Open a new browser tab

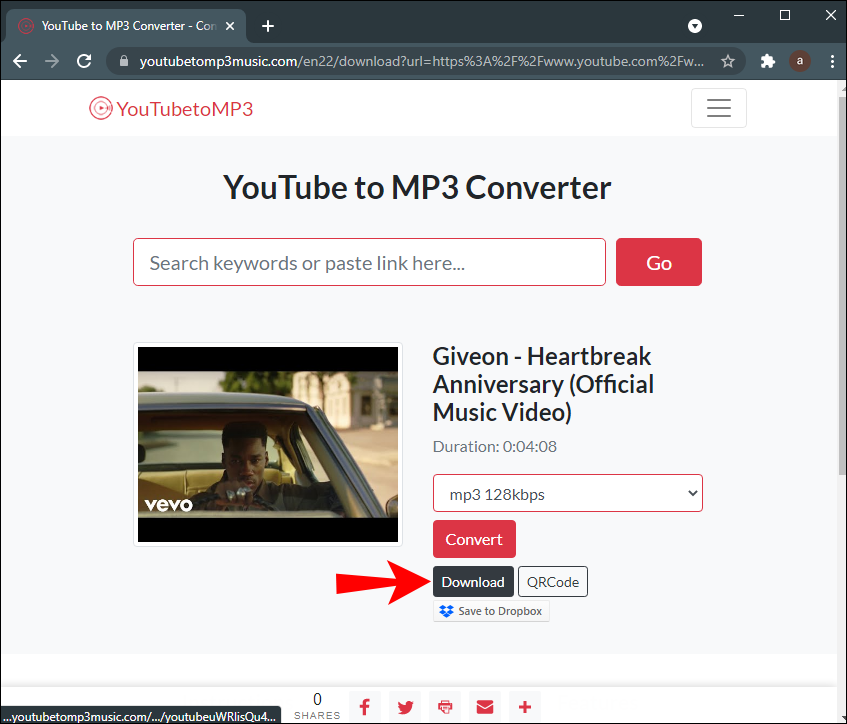(268, 26)
